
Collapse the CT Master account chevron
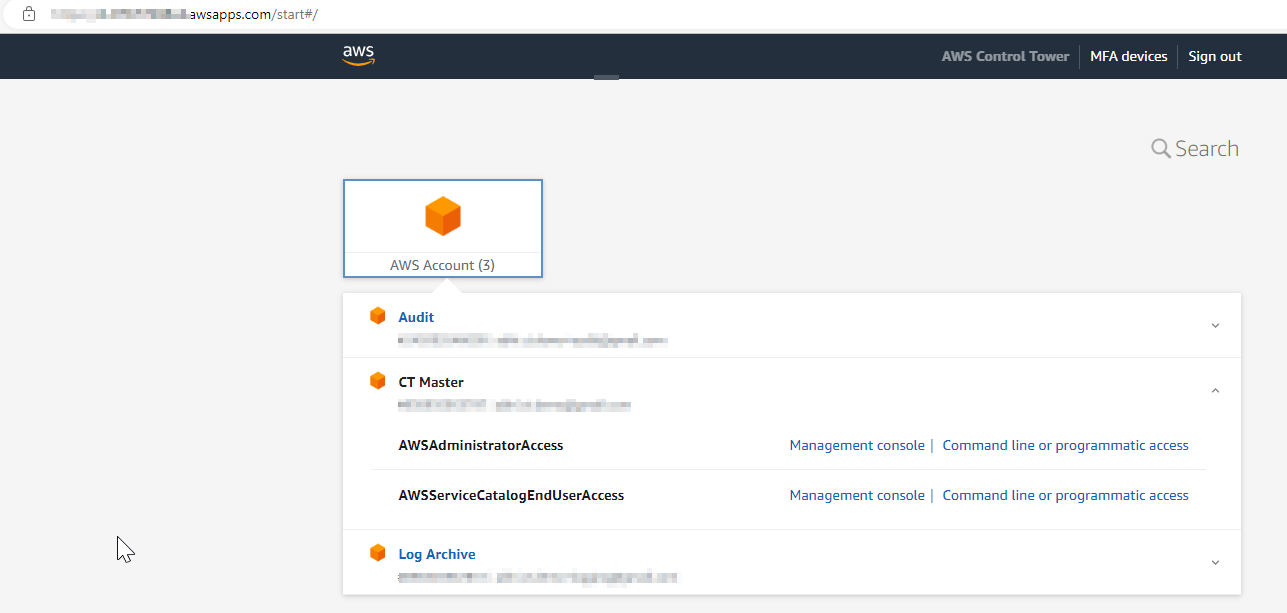click(x=1215, y=391)
